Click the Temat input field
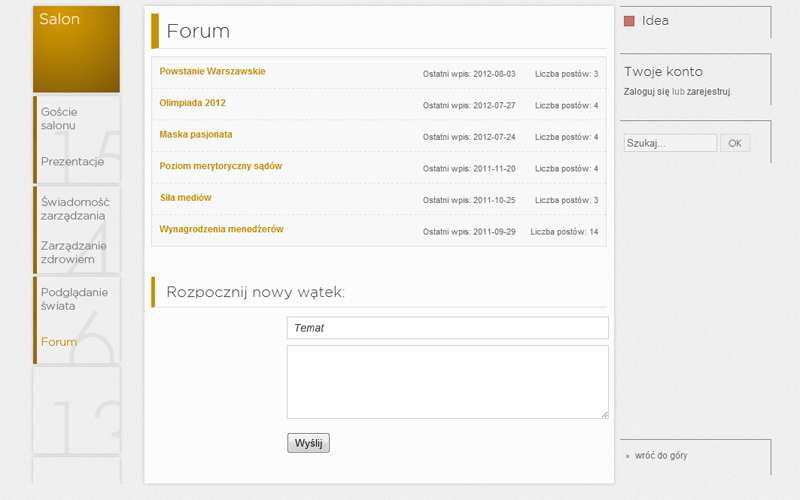The width and height of the screenshot is (800, 500). pyautogui.click(x=447, y=328)
